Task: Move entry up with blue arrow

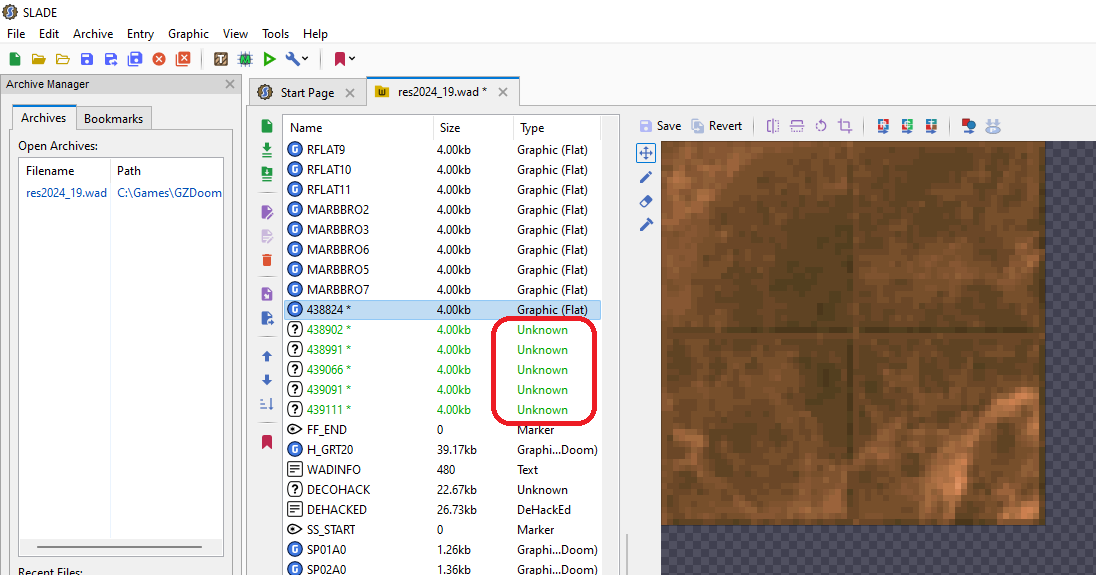Action: [267, 356]
